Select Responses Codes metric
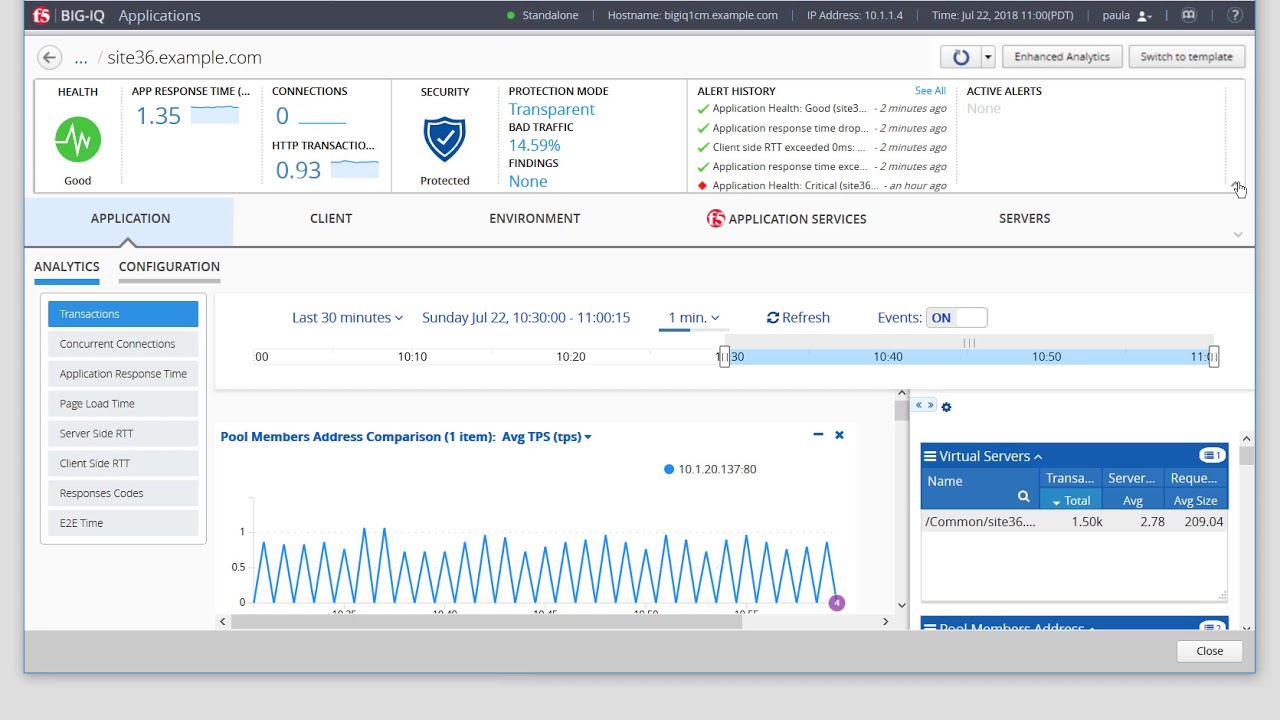The height and width of the screenshot is (720, 1280). (x=123, y=494)
